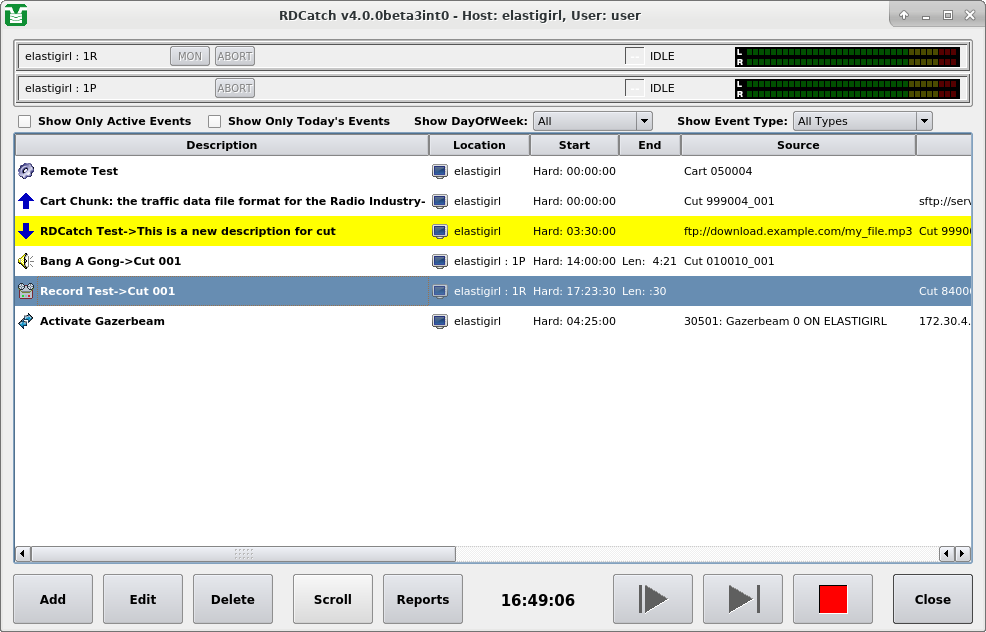The height and width of the screenshot is (632, 986).
Task: Click the speaker playout icon for Bang A Gong
Action: [26, 261]
